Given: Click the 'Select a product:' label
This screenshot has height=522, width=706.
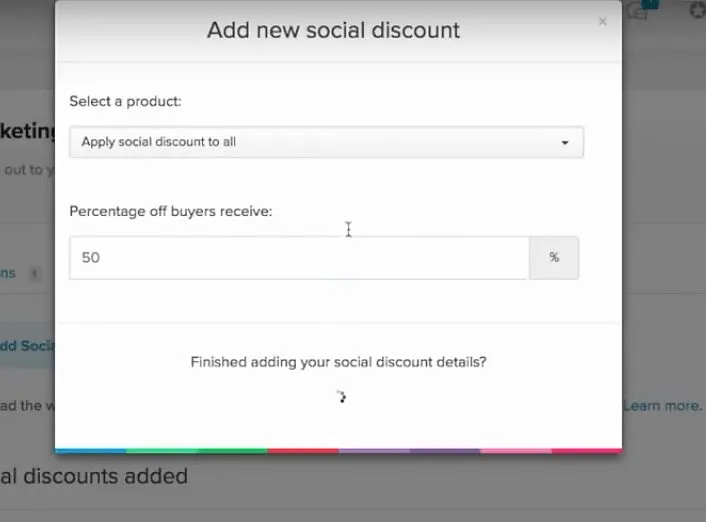Looking at the screenshot, I should coord(125,101).
